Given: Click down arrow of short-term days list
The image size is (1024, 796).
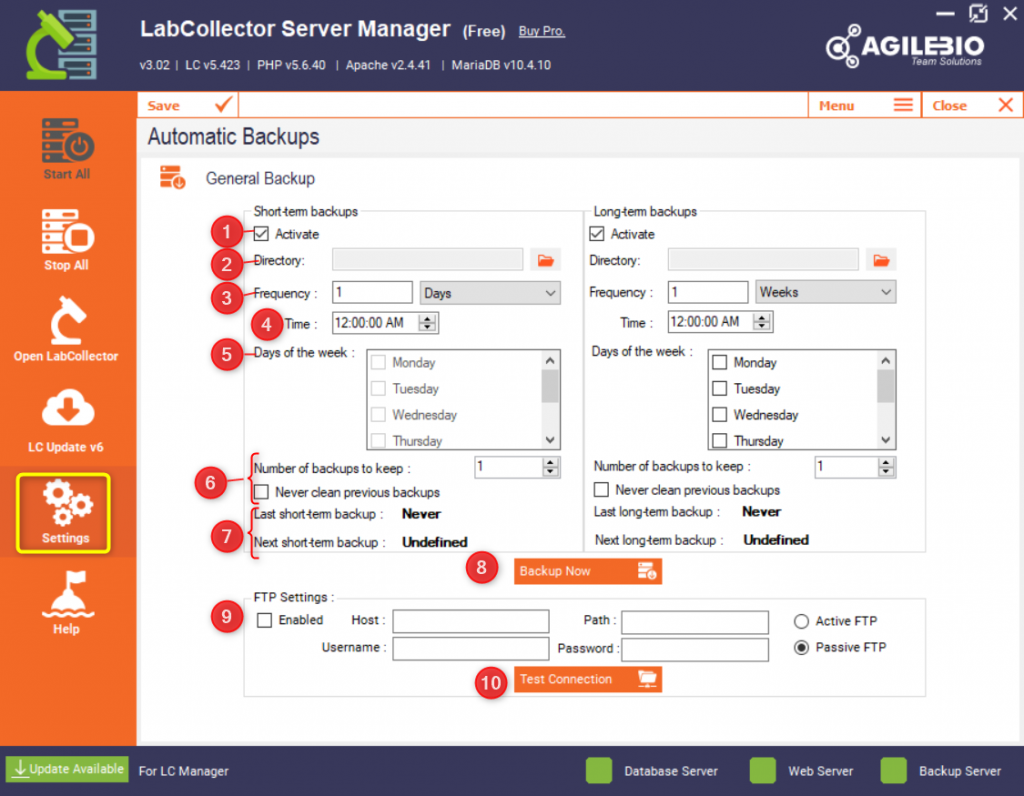Looking at the screenshot, I should (x=551, y=440).
